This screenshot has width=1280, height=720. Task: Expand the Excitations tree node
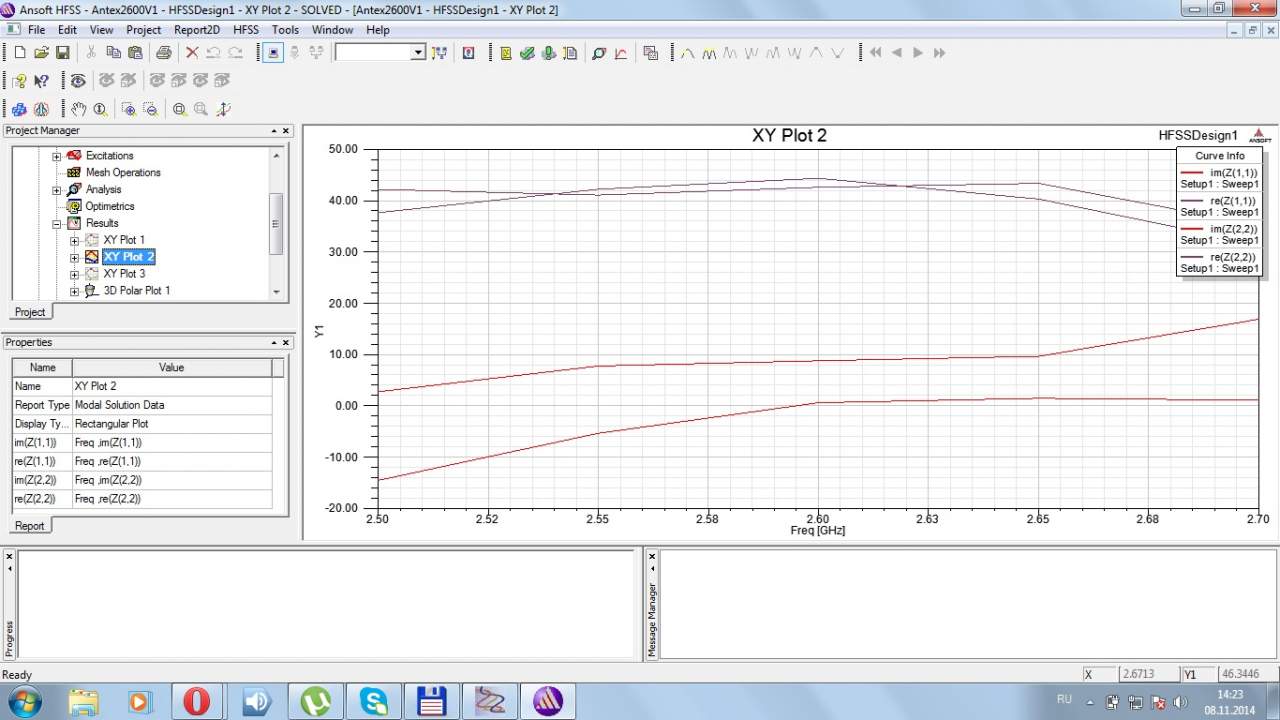[x=57, y=156]
